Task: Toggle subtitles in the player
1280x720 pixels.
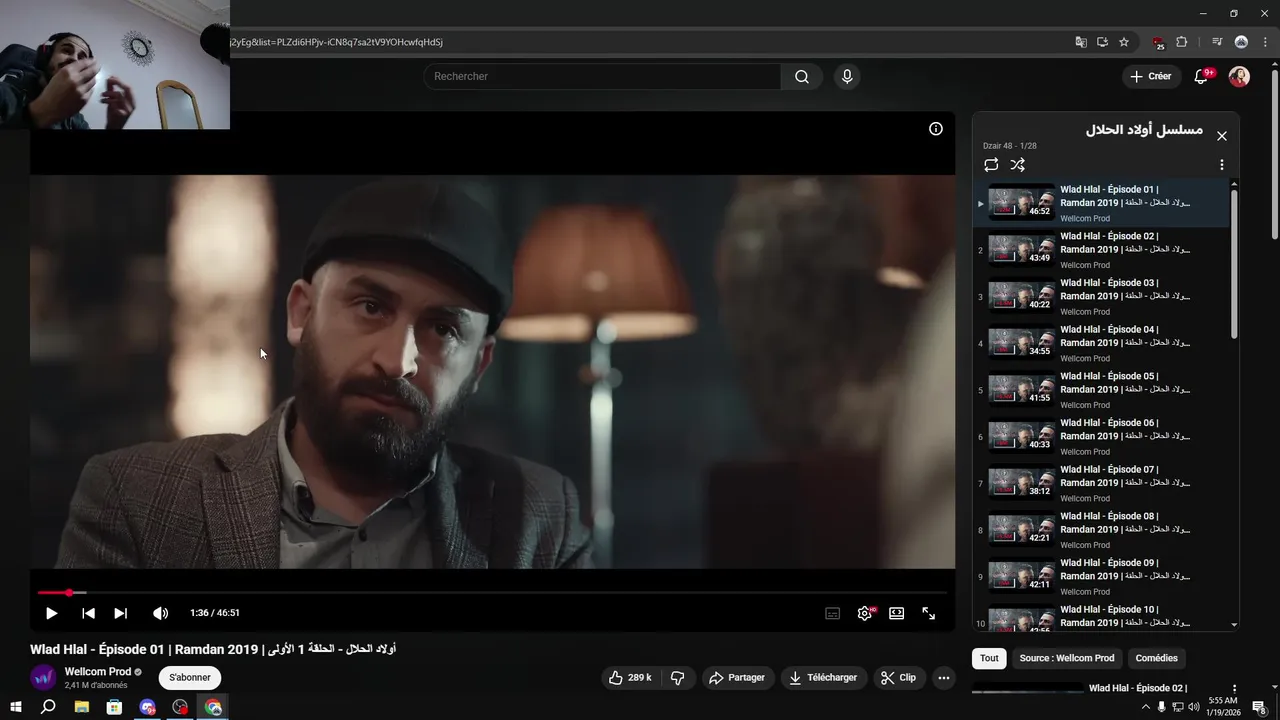Action: tap(832, 613)
